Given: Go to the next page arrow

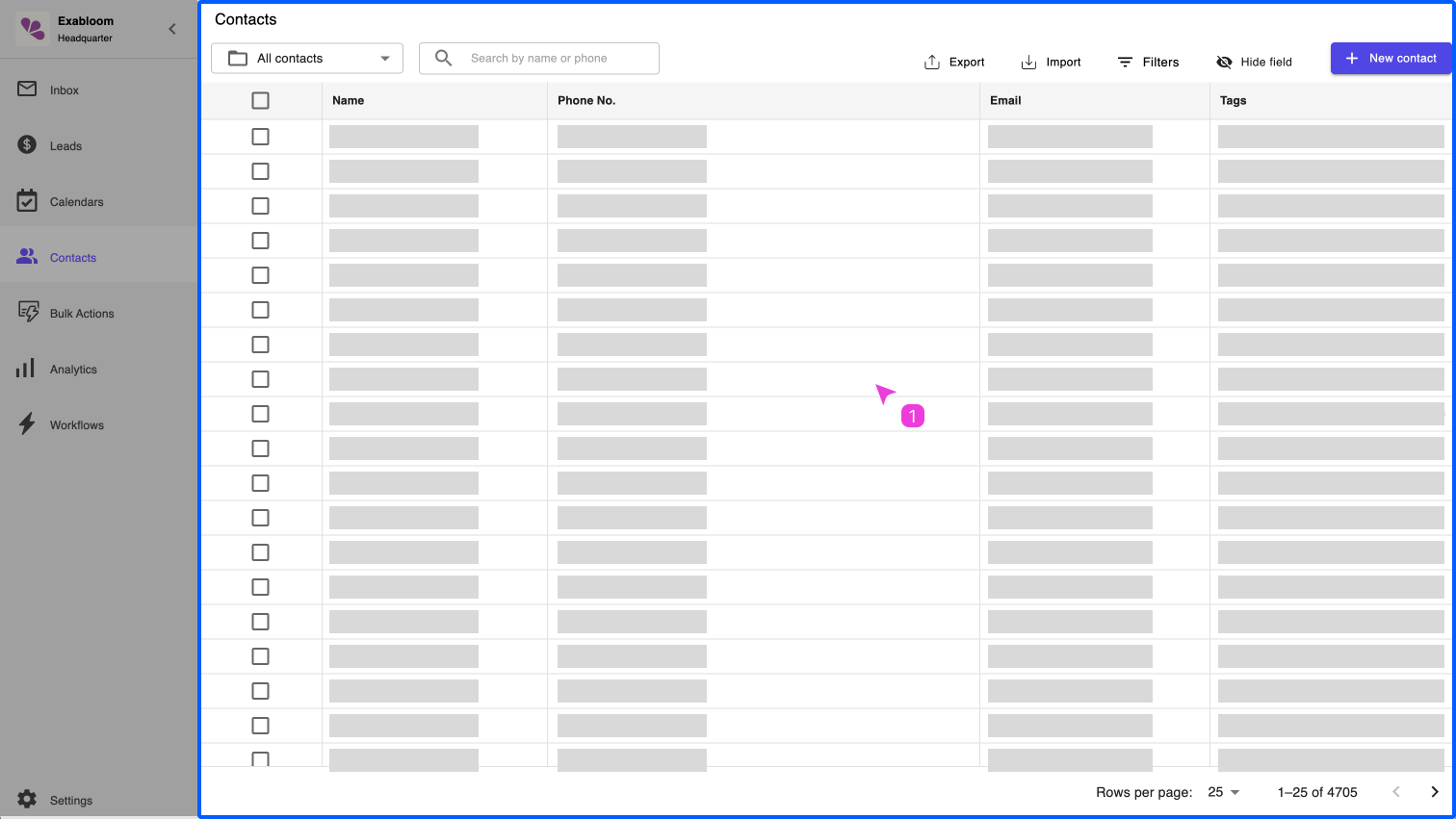Looking at the screenshot, I should point(1434,792).
